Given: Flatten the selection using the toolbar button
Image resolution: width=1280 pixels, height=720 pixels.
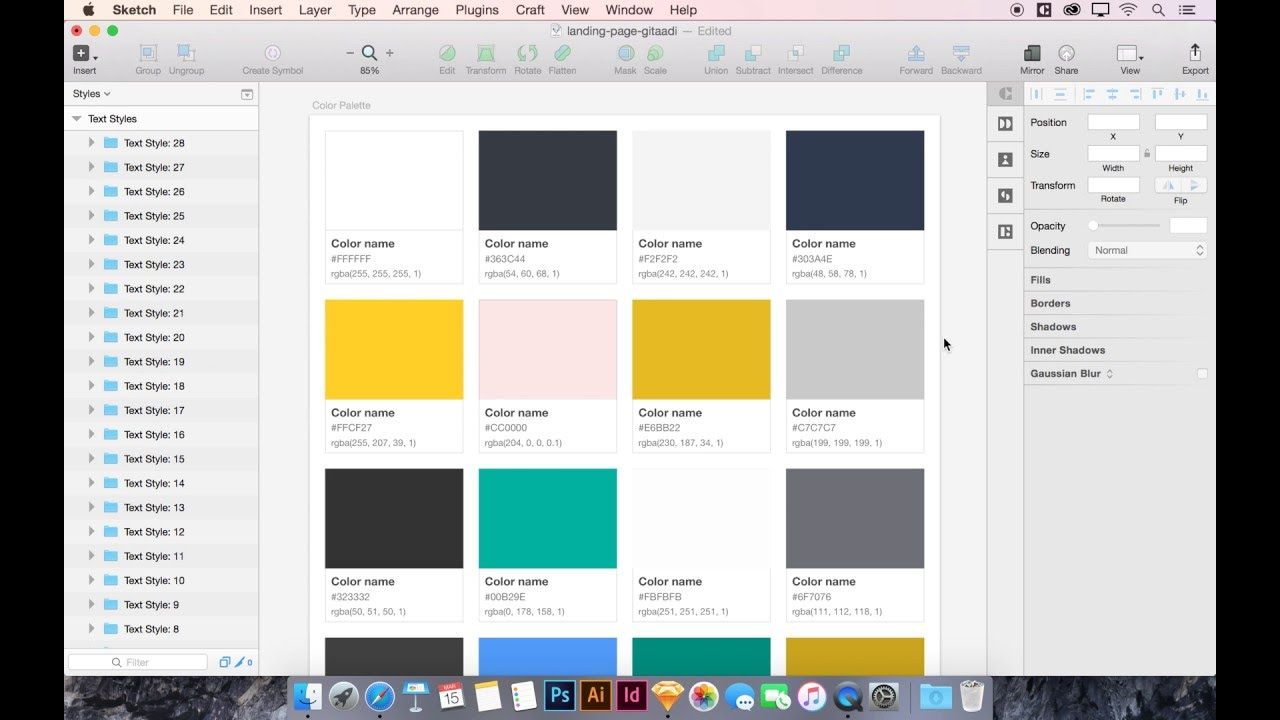Looking at the screenshot, I should click(562, 55).
